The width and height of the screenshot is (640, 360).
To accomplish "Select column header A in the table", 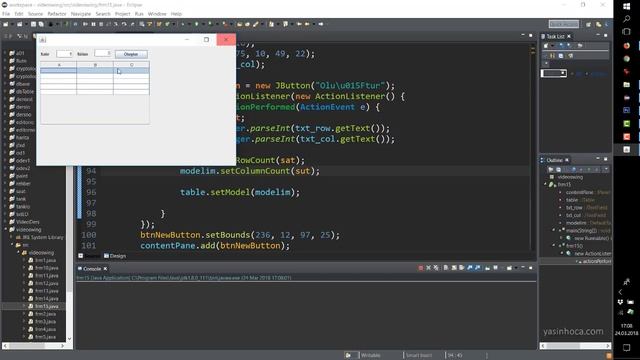I will 58,65.
